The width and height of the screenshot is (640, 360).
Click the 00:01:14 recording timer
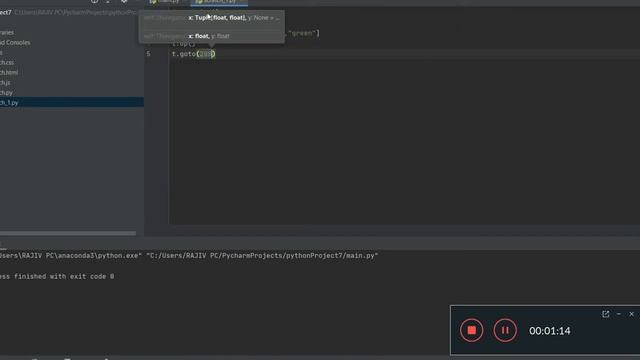click(549, 331)
